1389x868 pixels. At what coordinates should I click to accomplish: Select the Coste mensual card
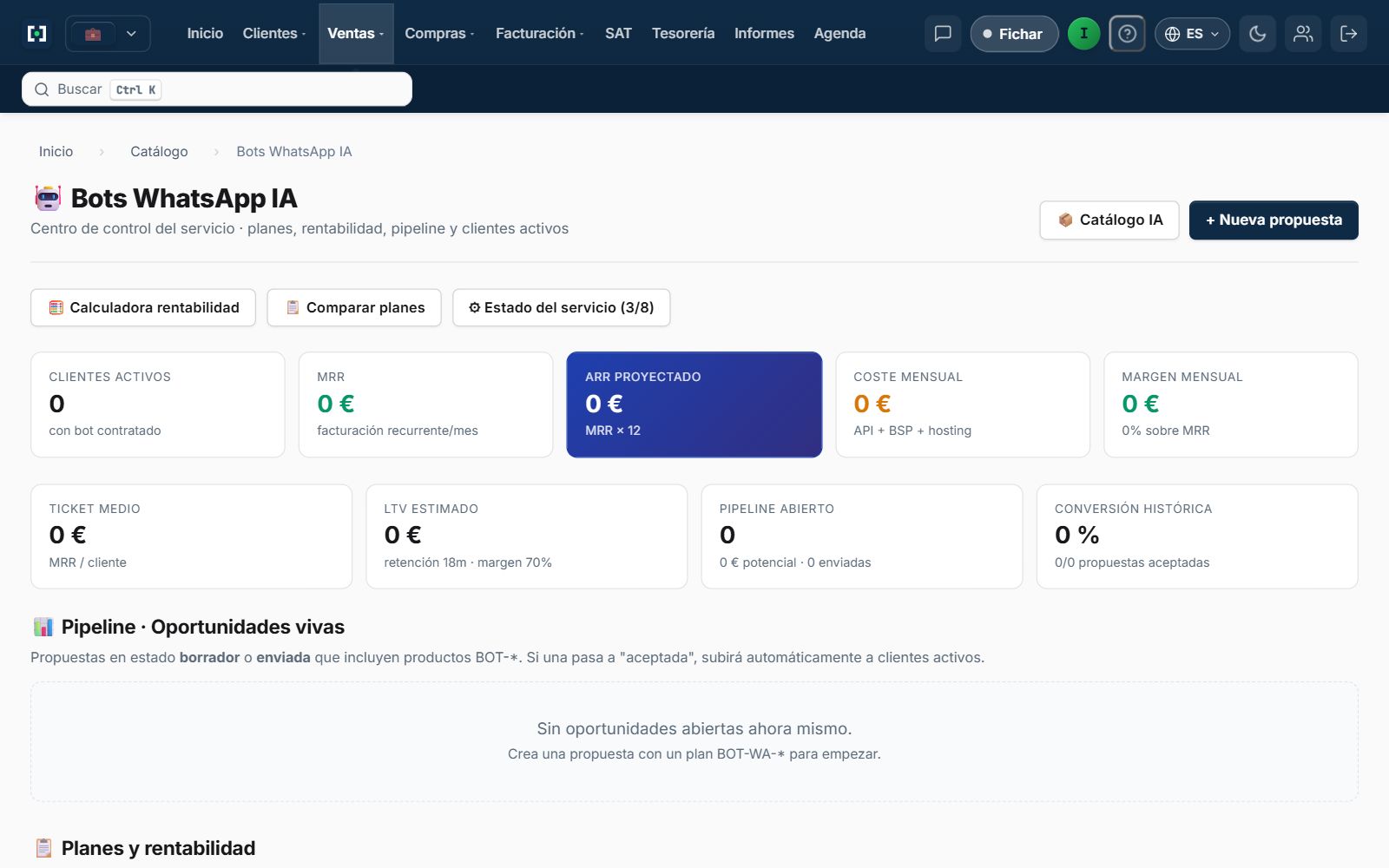(x=963, y=404)
